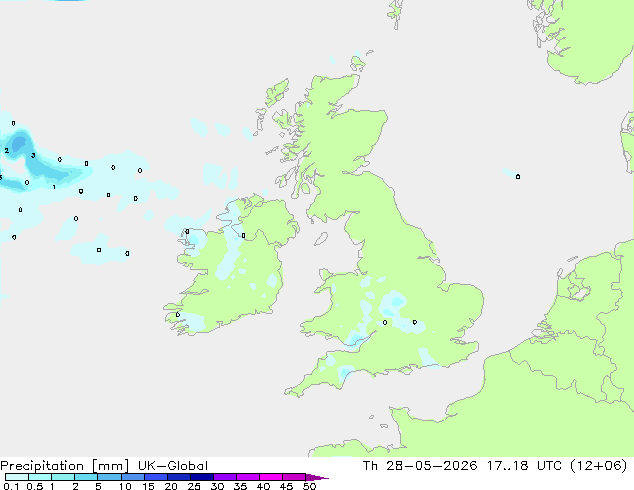Choose the 25–30 mm dark blue swatch
Viewport: 634px width, 490px height.
click(202, 477)
